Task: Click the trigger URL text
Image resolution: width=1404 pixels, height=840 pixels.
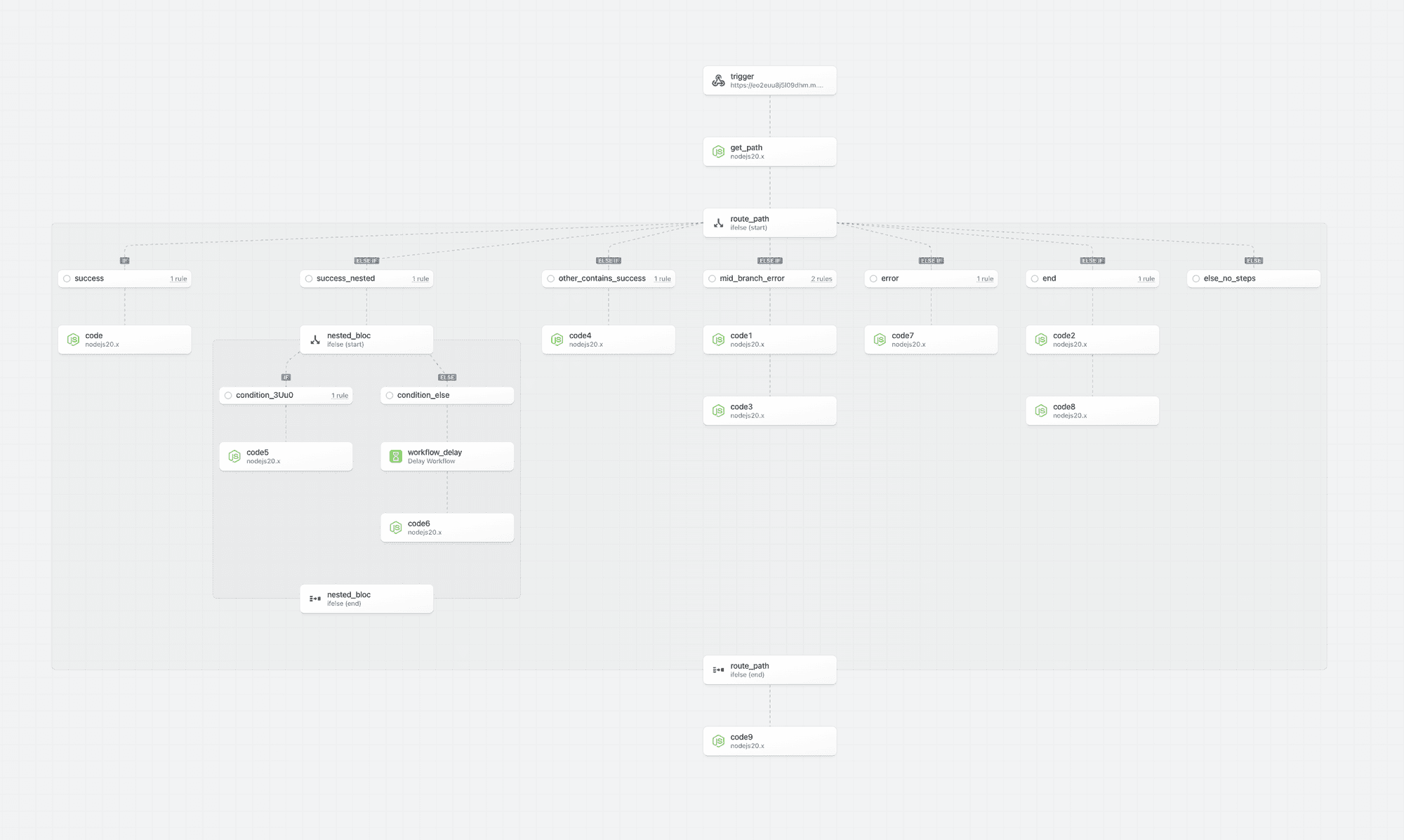Action: point(776,86)
